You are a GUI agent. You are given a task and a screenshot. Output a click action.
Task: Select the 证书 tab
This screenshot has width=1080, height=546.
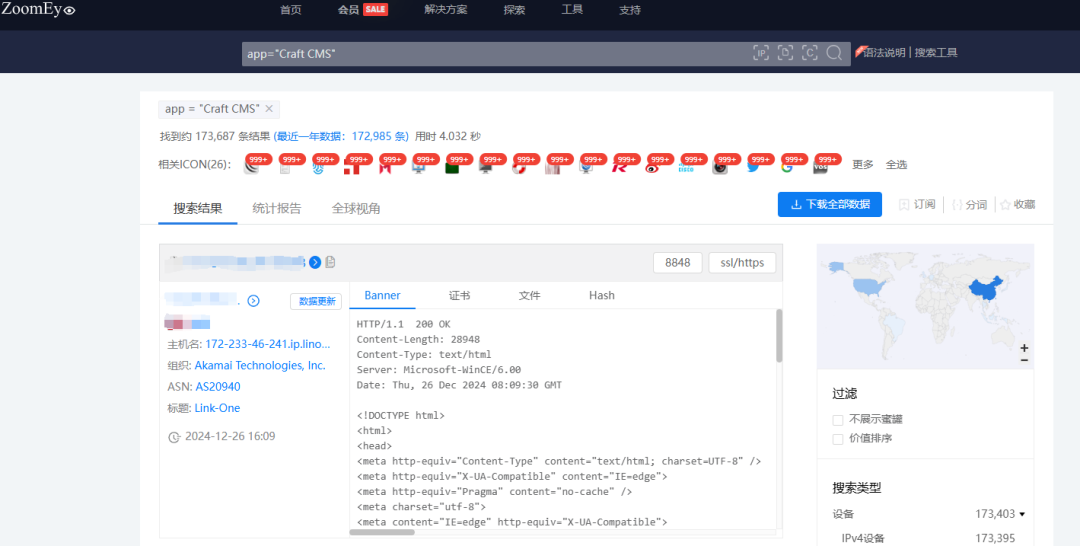[459, 295]
